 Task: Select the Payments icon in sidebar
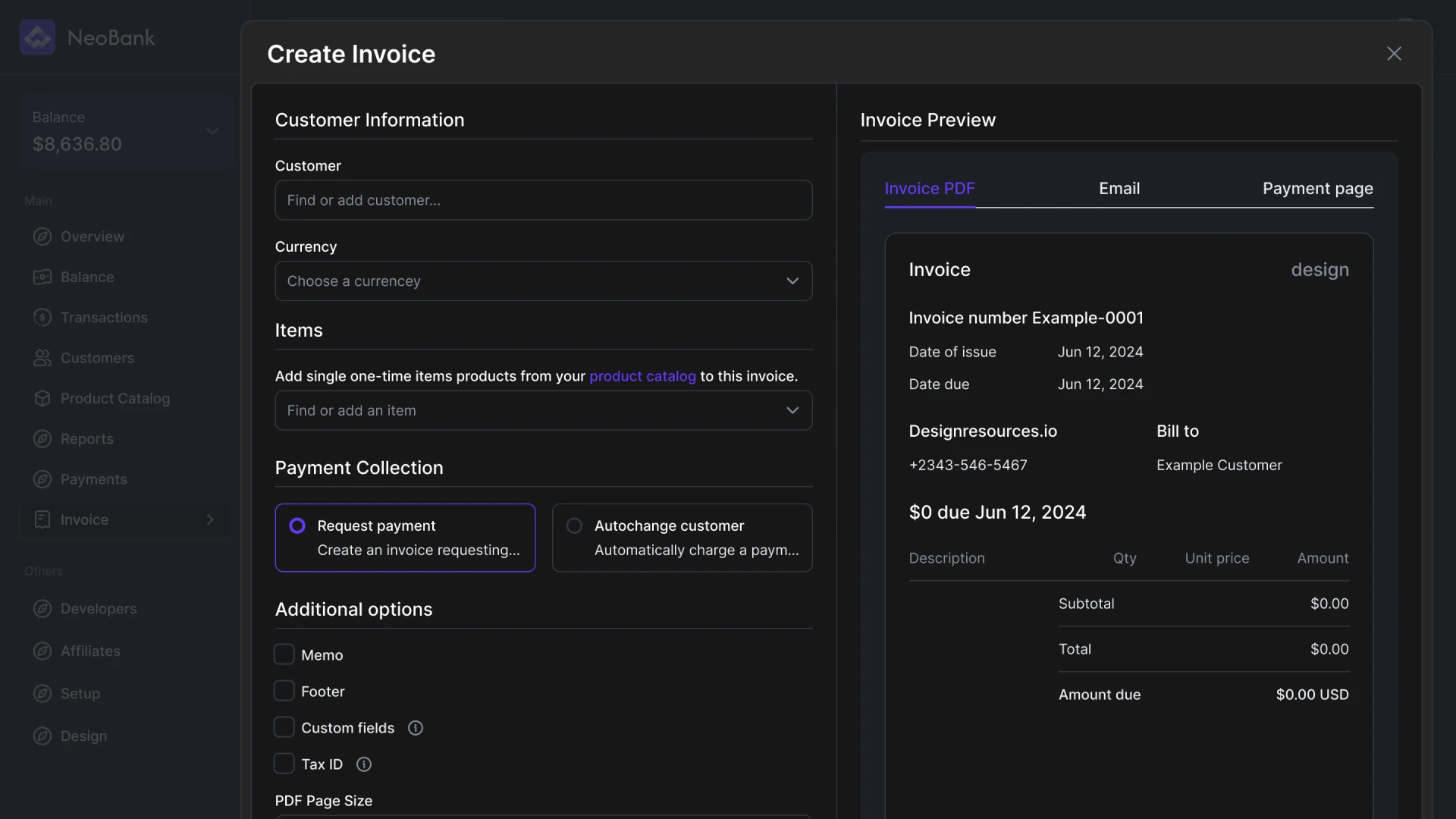43,479
